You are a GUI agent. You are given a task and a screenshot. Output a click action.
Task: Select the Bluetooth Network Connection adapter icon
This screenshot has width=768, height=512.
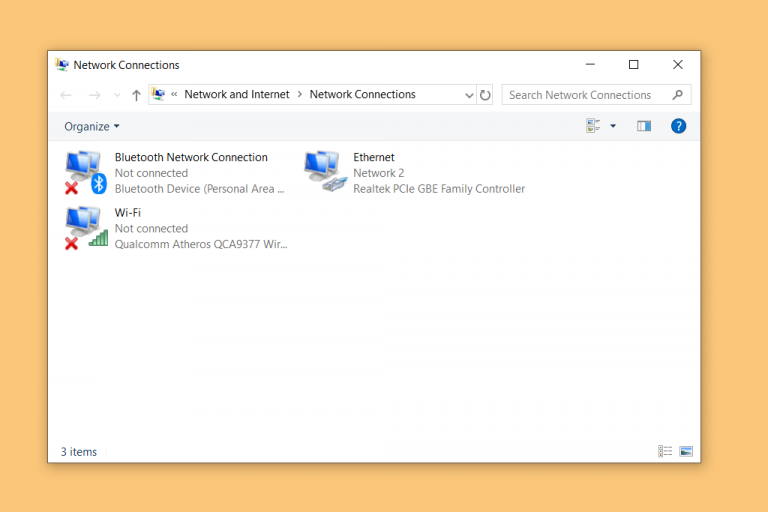point(86,172)
